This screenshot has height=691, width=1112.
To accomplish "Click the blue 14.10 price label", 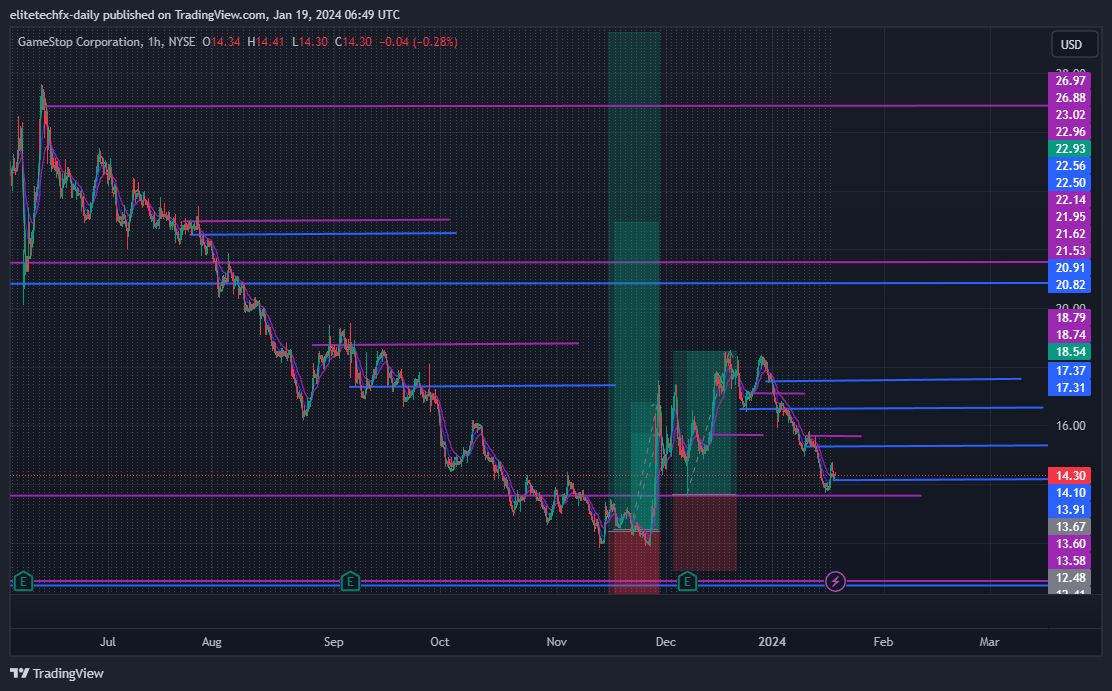I will click(1070, 493).
